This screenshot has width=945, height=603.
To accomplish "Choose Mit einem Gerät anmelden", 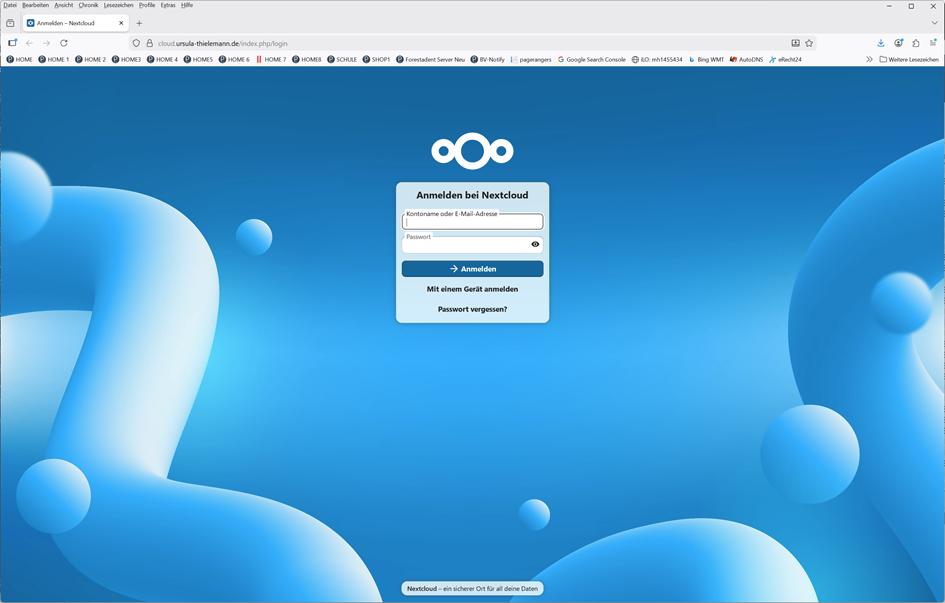I will coord(472,289).
